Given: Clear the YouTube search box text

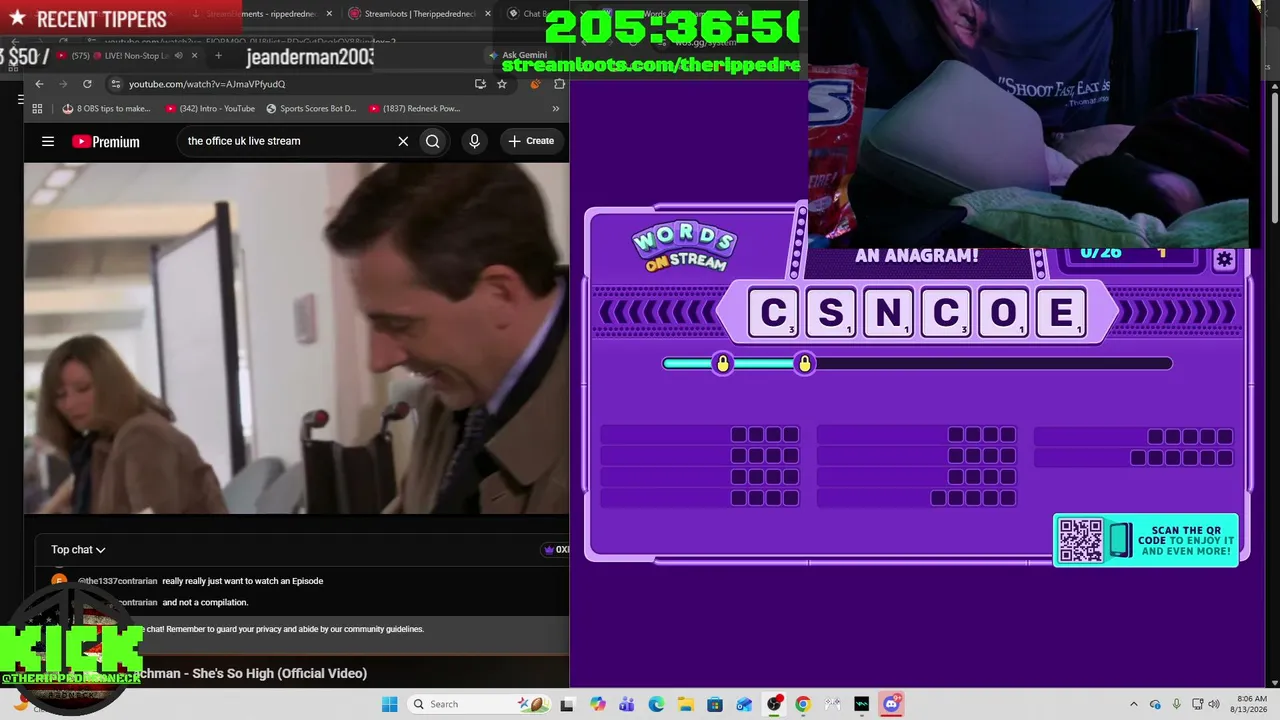Looking at the screenshot, I should point(403,141).
